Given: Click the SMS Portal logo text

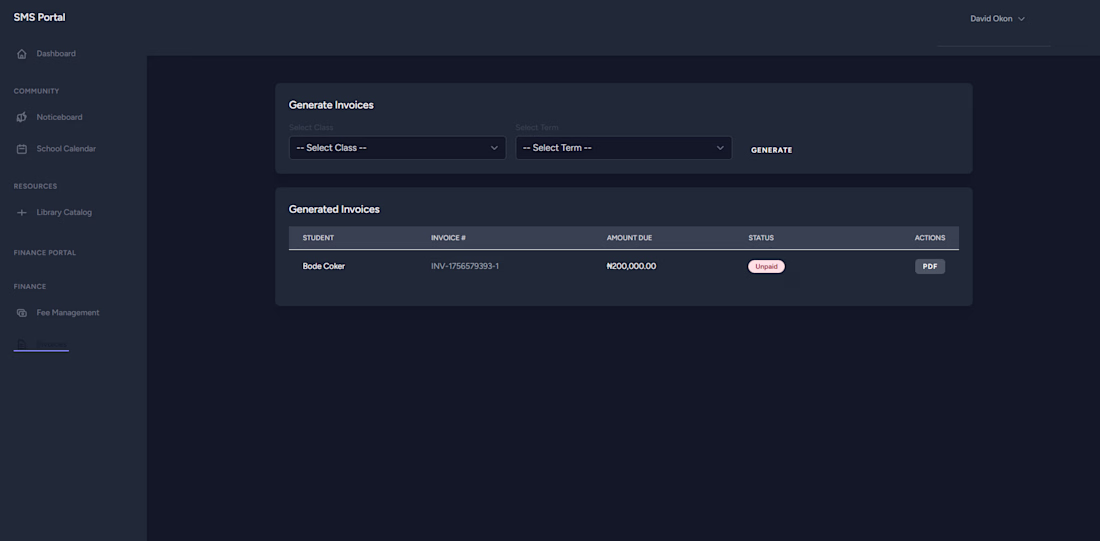Looking at the screenshot, I should coord(39,17).
